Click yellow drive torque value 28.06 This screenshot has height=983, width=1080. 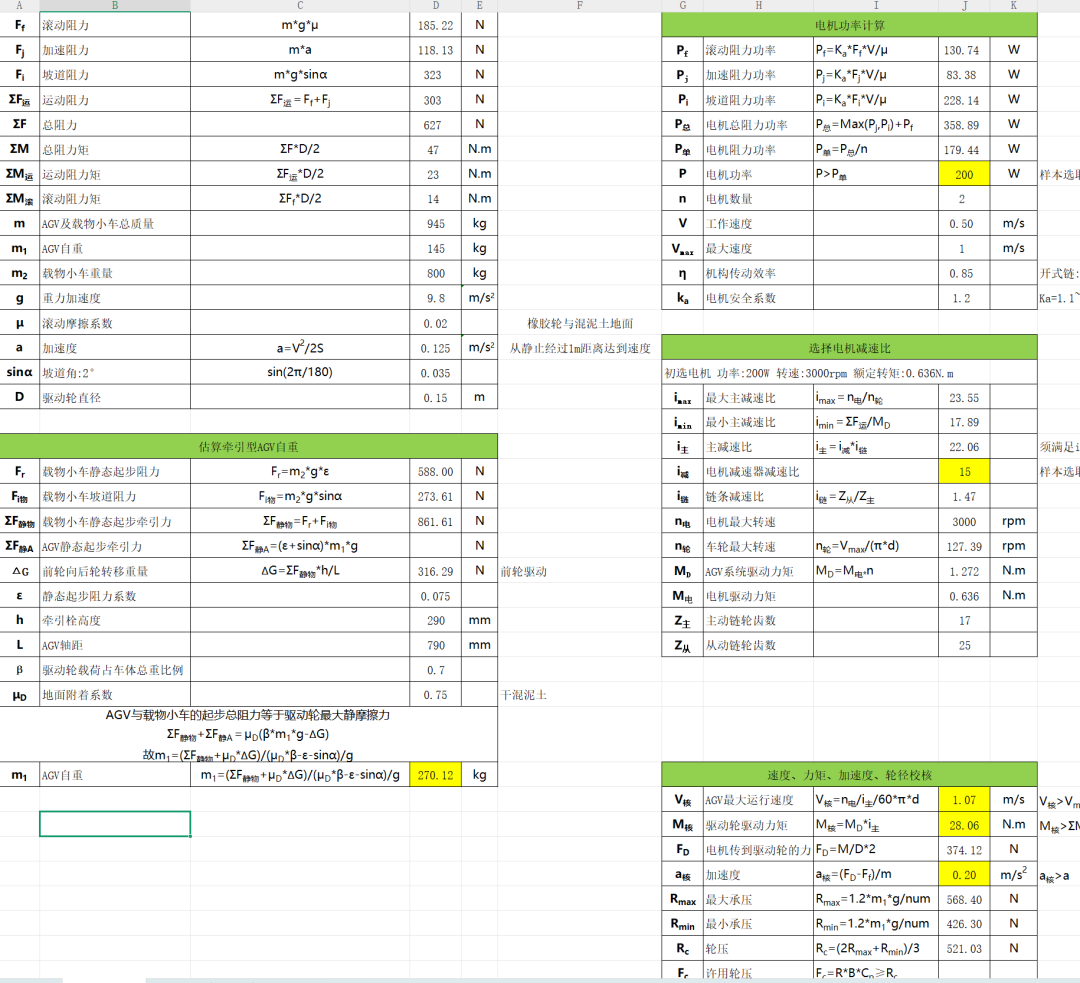(x=964, y=825)
